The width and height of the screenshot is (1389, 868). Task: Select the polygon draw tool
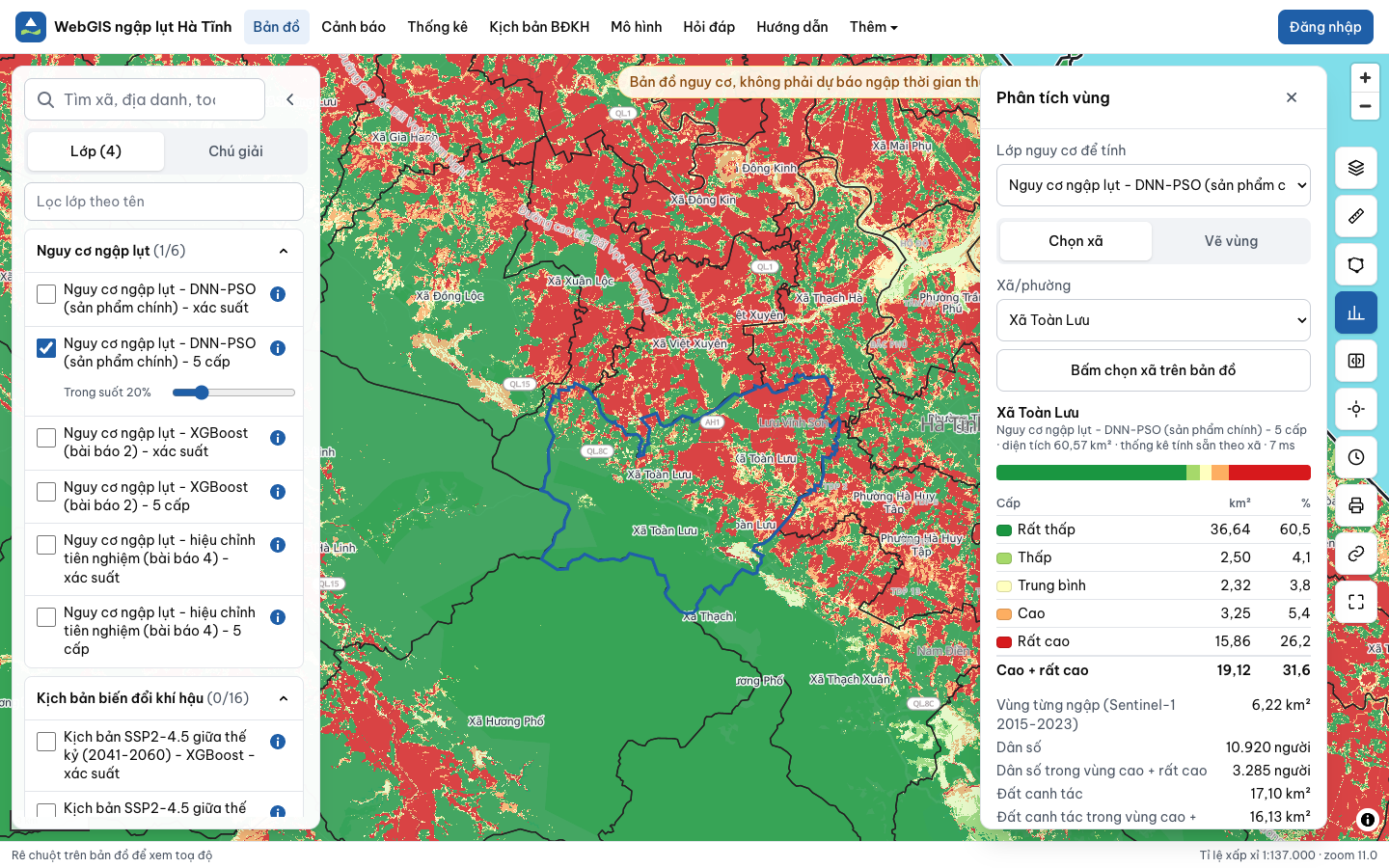point(1356,264)
